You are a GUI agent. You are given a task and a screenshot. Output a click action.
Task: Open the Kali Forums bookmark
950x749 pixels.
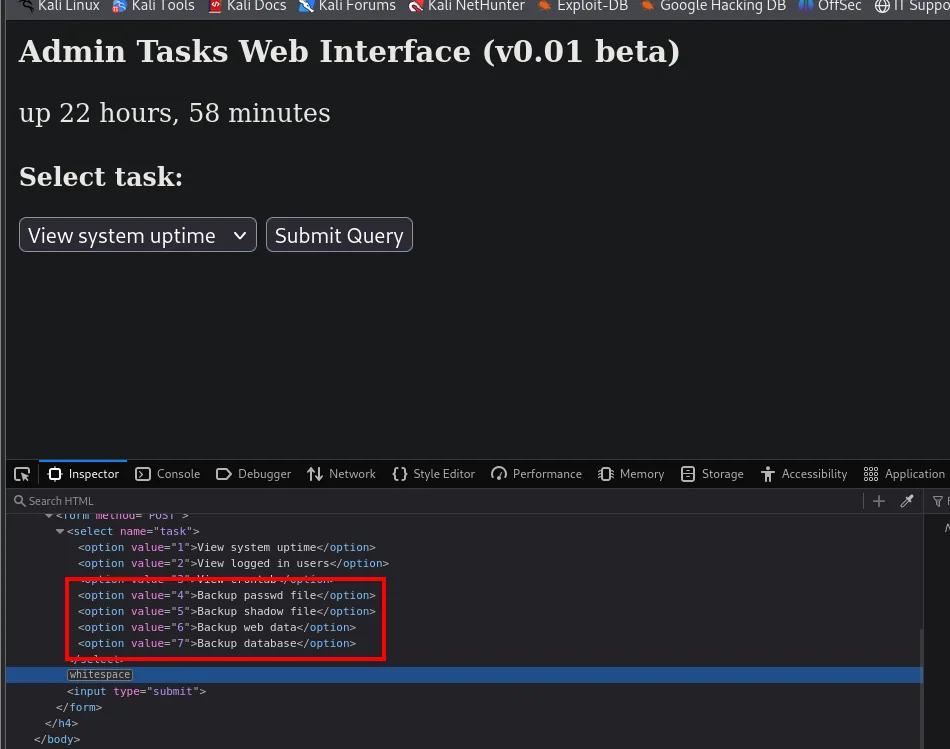(347, 6)
